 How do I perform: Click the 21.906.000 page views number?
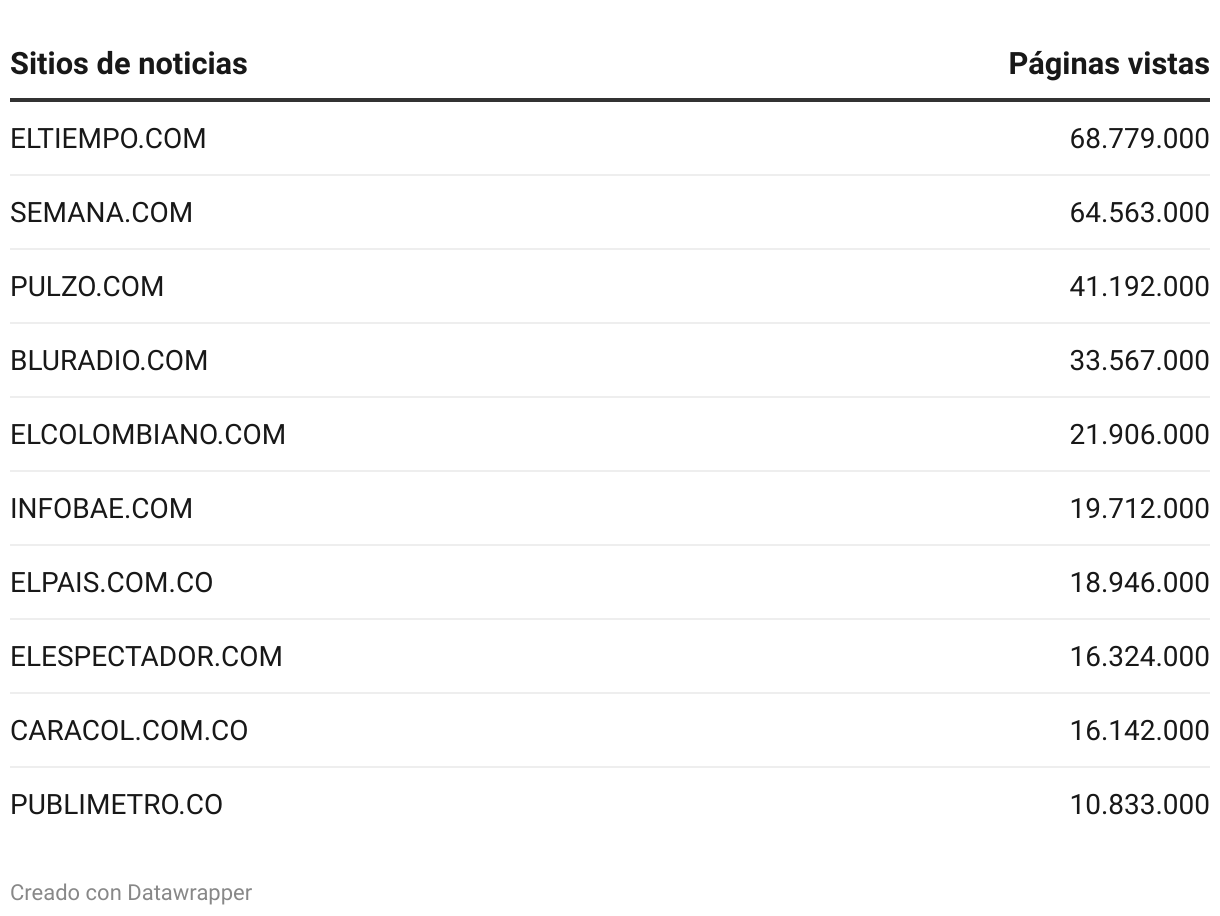pos(1139,435)
